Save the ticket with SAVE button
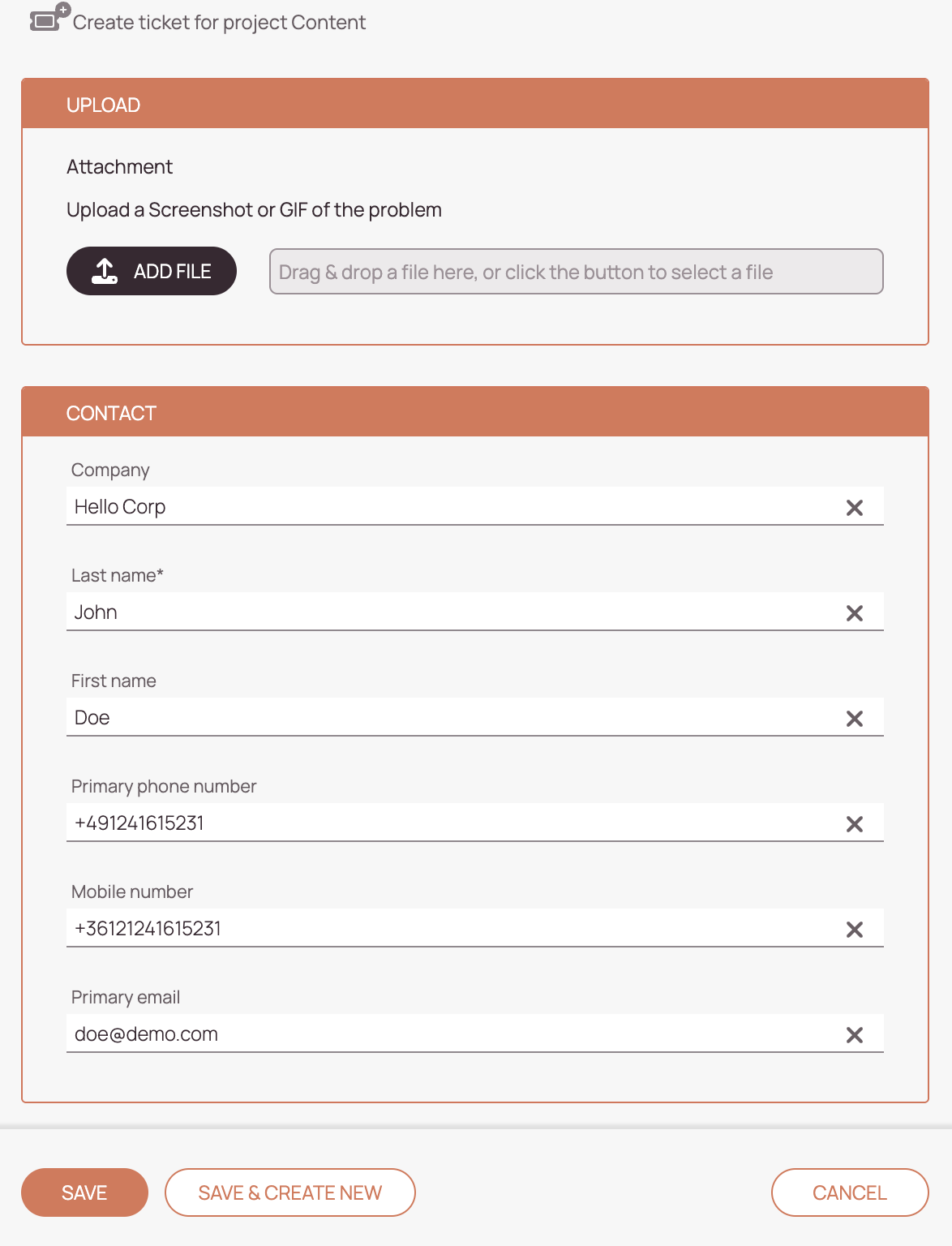 coord(84,1192)
